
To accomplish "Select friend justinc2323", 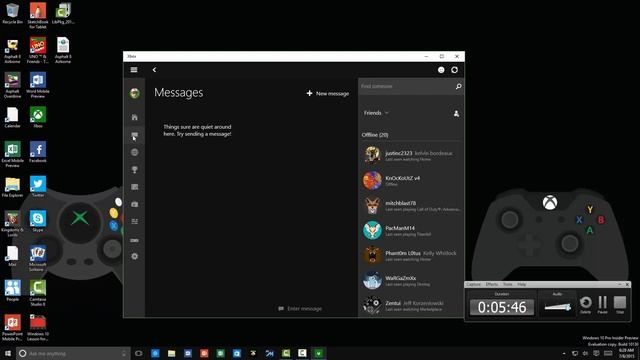I will point(411,156).
